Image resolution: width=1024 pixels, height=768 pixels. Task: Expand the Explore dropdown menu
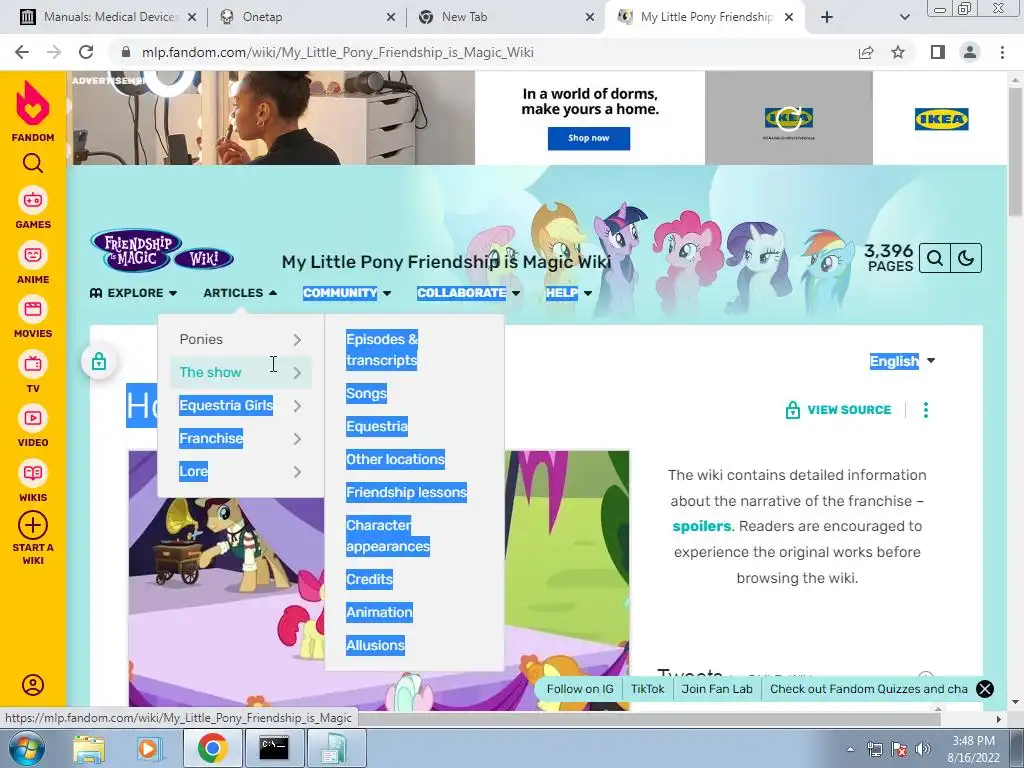coord(134,293)
